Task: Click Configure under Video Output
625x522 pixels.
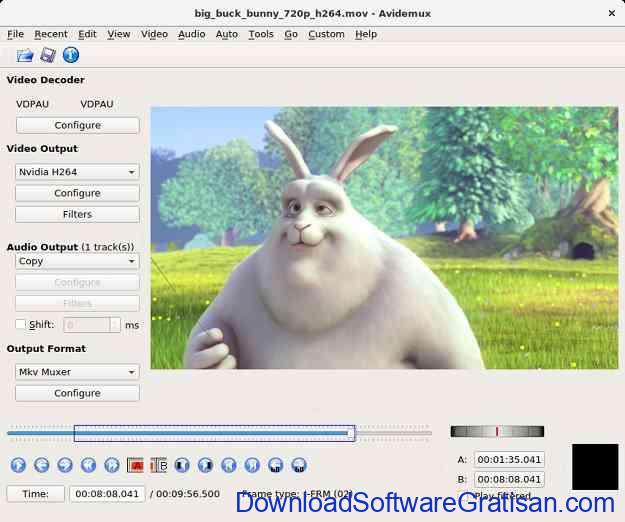Action: 77,193
